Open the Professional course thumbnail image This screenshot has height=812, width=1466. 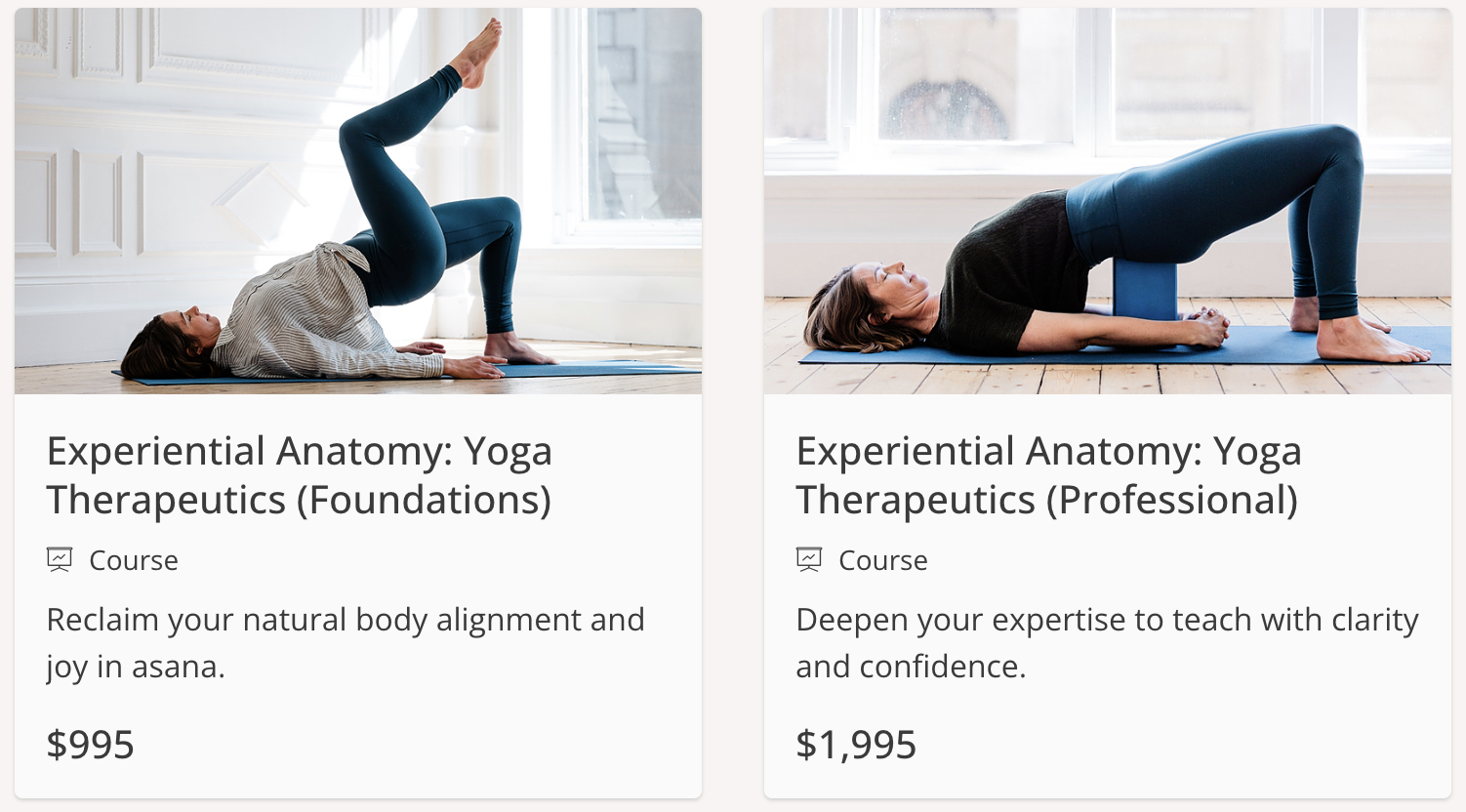[x=1108, y=201]
